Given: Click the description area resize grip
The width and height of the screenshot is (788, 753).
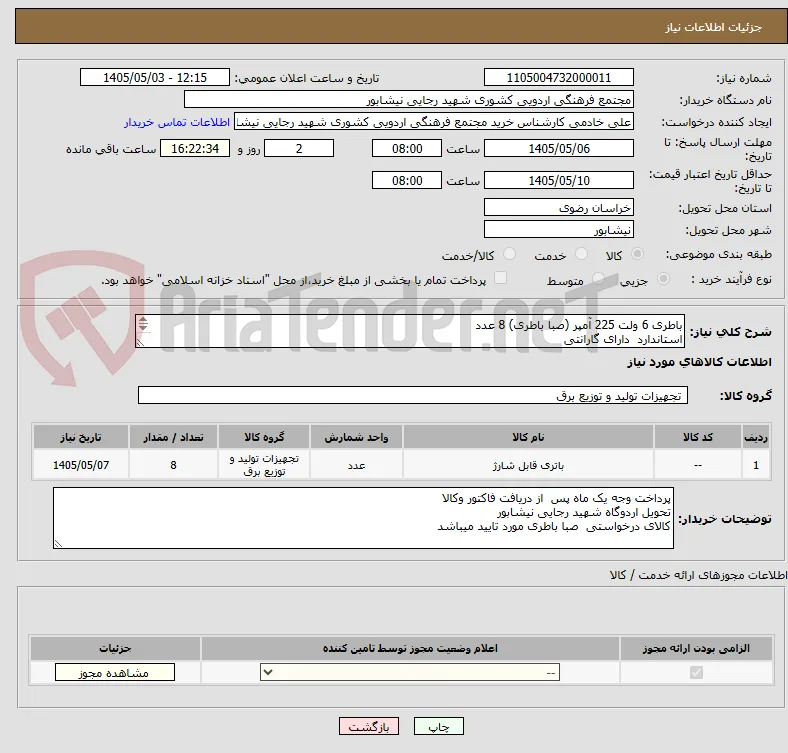Looking at the screenshot, I should [x=140, y=342].
